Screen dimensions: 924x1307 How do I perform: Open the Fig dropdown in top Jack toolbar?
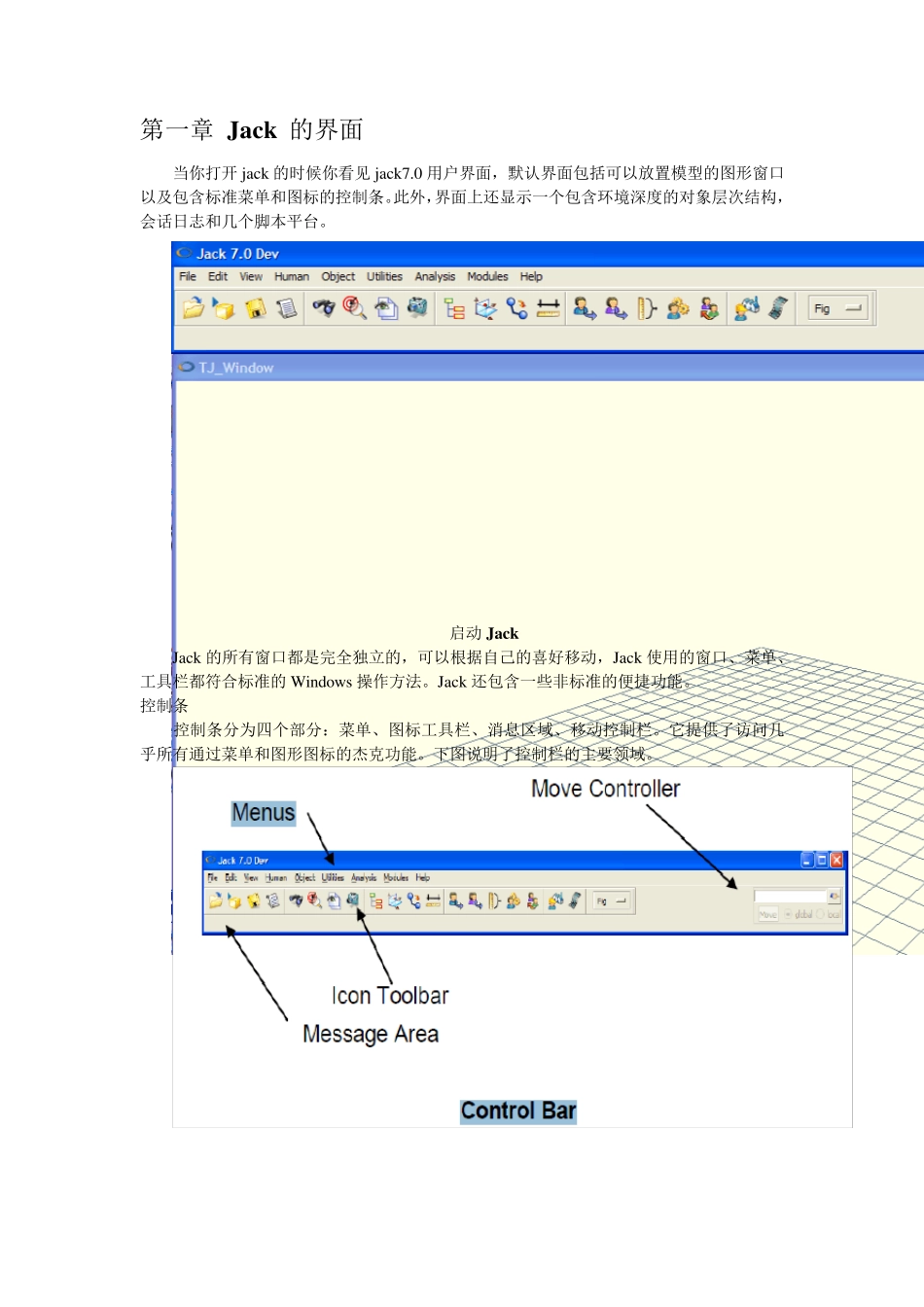(838, 309)
